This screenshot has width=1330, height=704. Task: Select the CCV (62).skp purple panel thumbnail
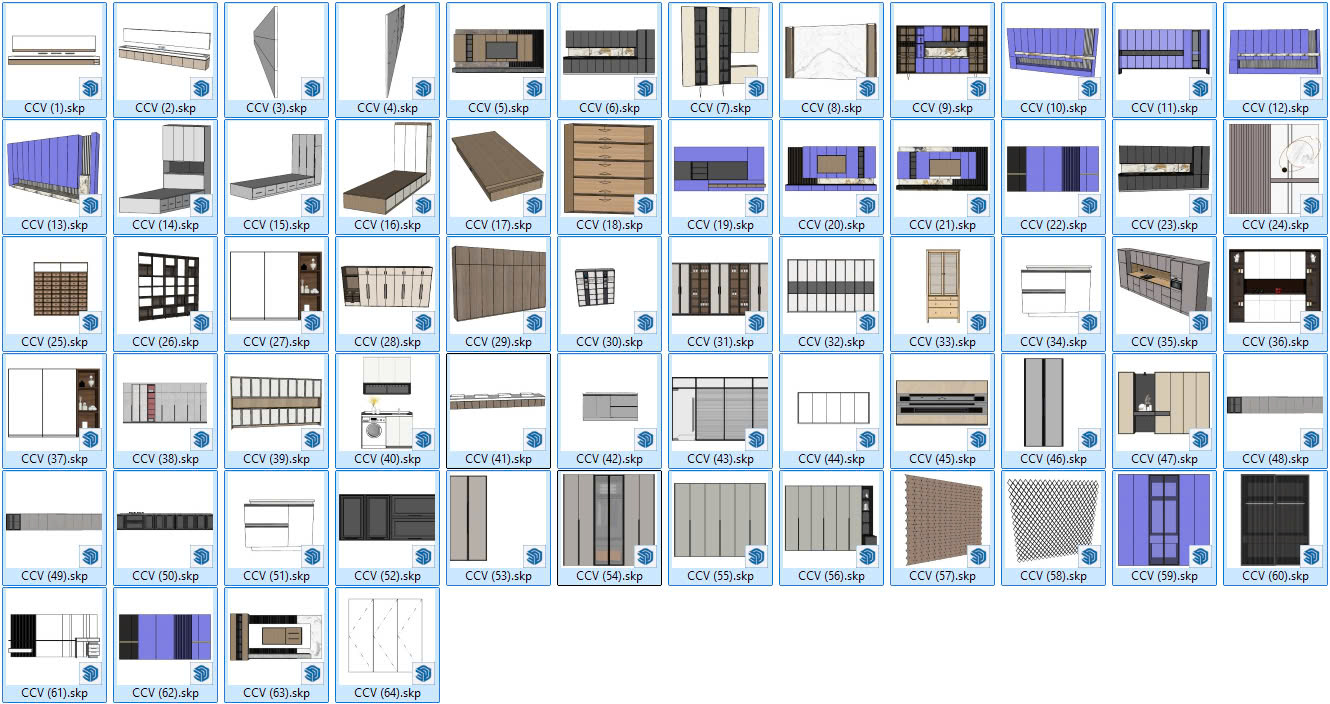tap(165, 635)
